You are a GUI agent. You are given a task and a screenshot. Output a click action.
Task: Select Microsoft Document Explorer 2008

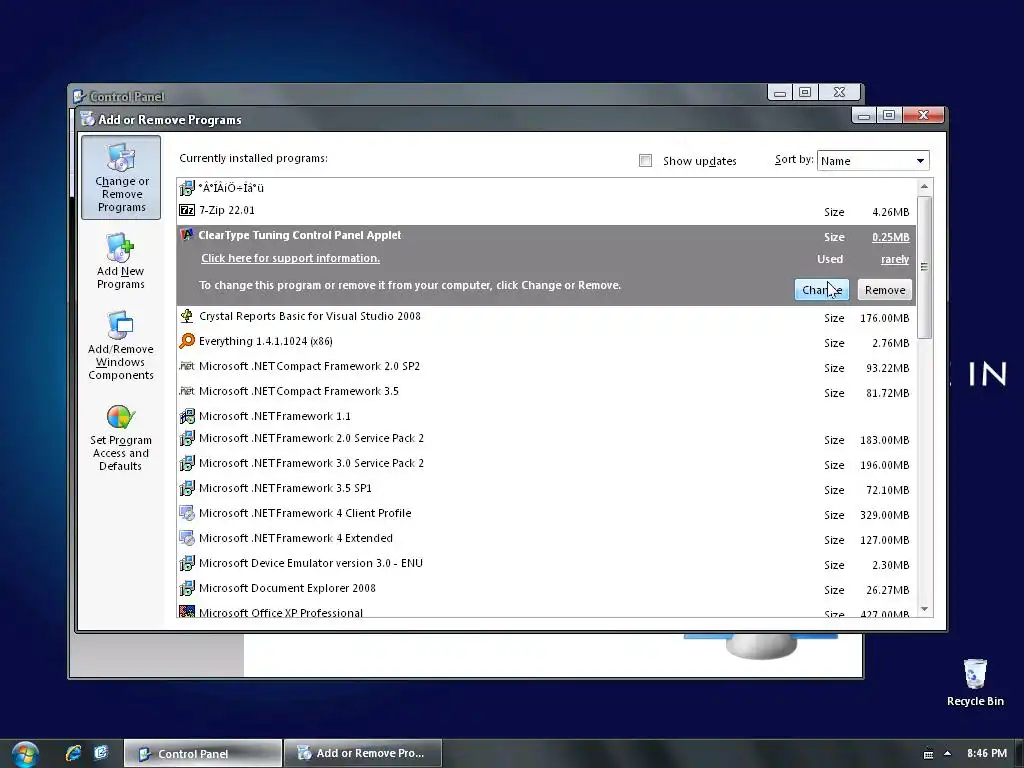point(546,588)
